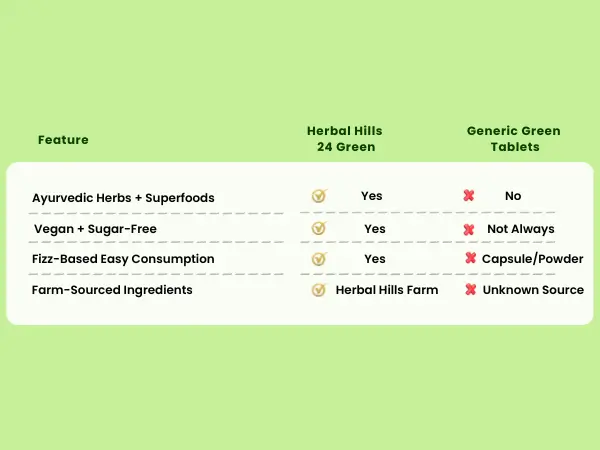Click the Ayurvedic Herbs + Superfoods label

coord(123,198)
